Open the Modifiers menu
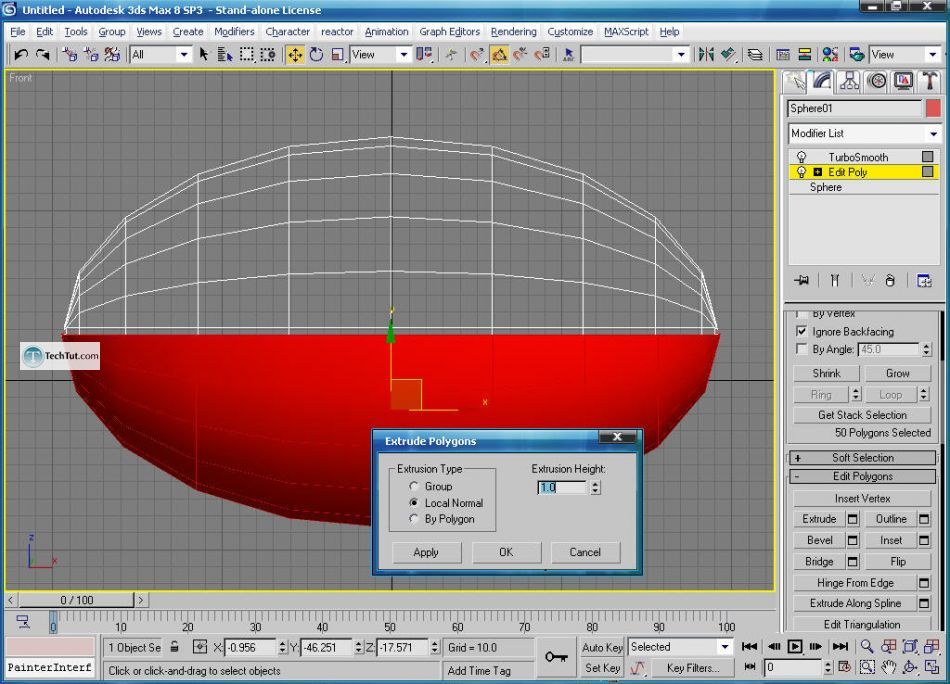 (234, 32)
